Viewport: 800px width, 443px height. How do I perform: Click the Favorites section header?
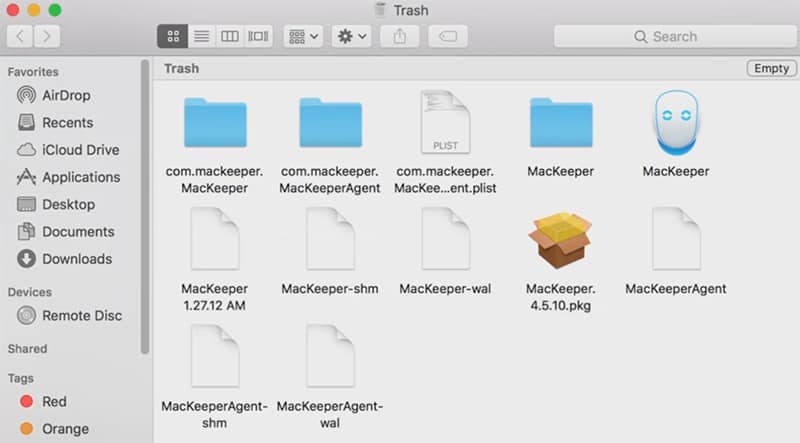pos(33,72)
